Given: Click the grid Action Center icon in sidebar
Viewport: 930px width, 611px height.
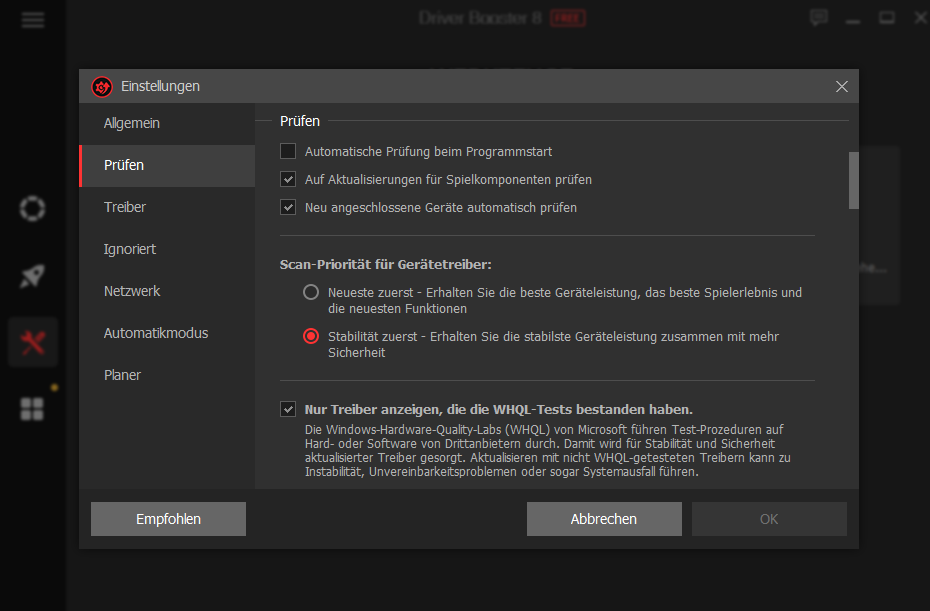Looking at the screenshot, I should (x=31, y=408).
